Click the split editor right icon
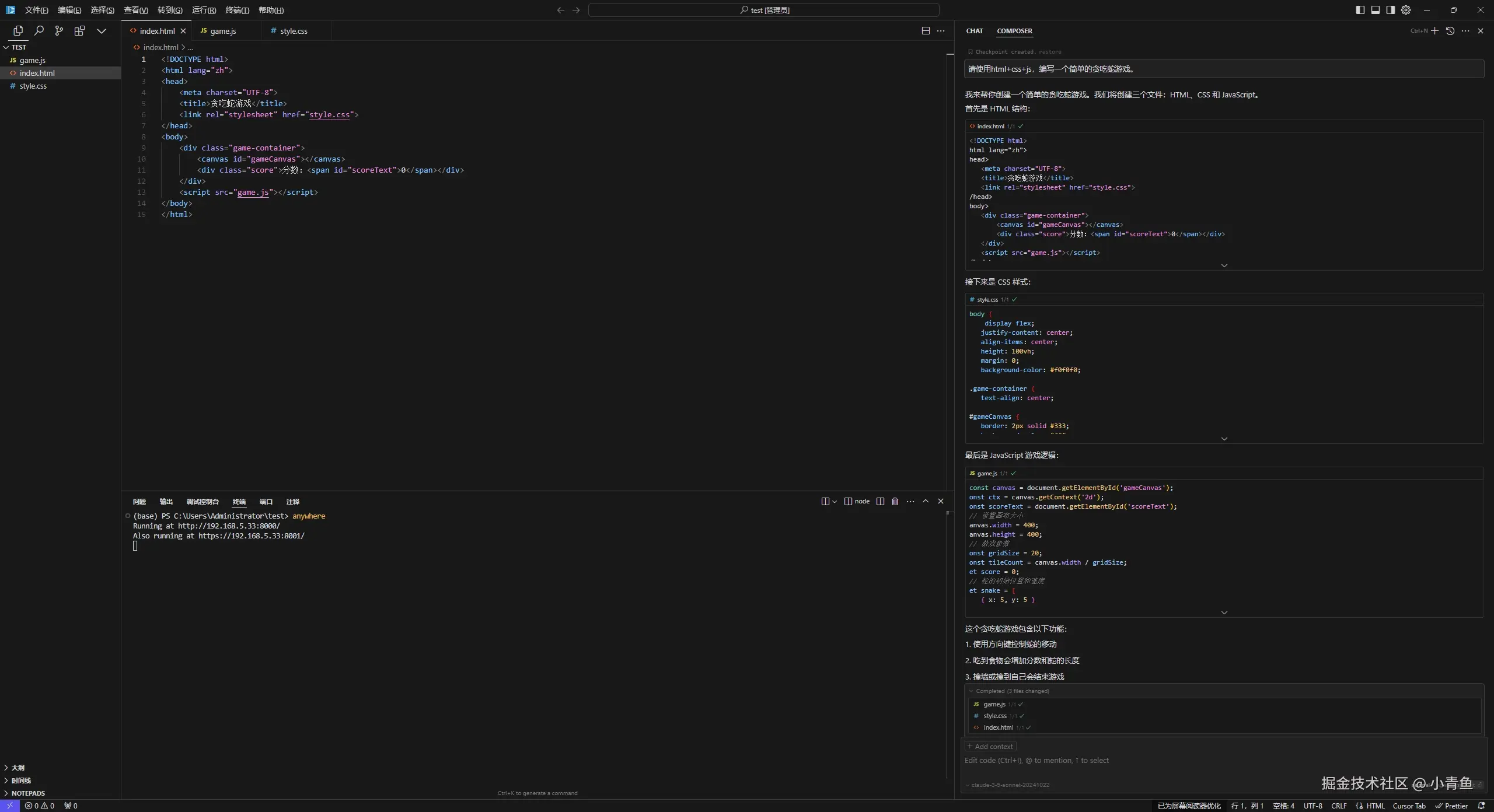The height and width of the screenshot is (812, 1494). (926, 31)
